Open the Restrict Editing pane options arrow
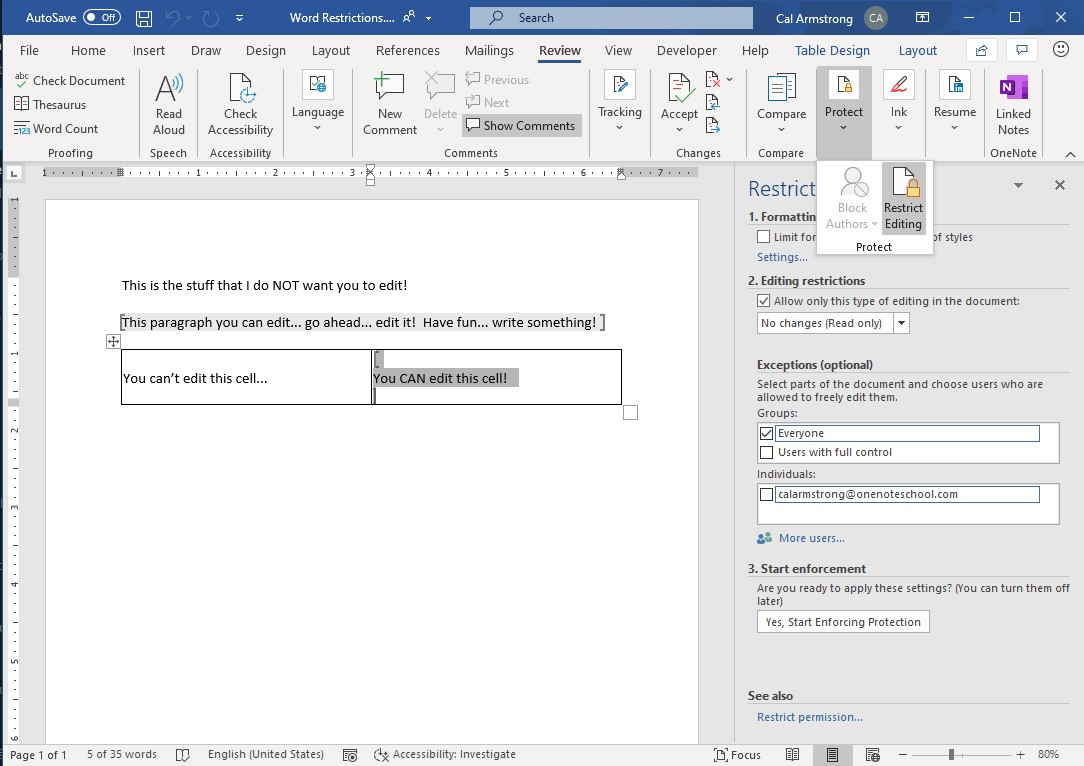1084x766 pixels. [x=1018, y=185]
